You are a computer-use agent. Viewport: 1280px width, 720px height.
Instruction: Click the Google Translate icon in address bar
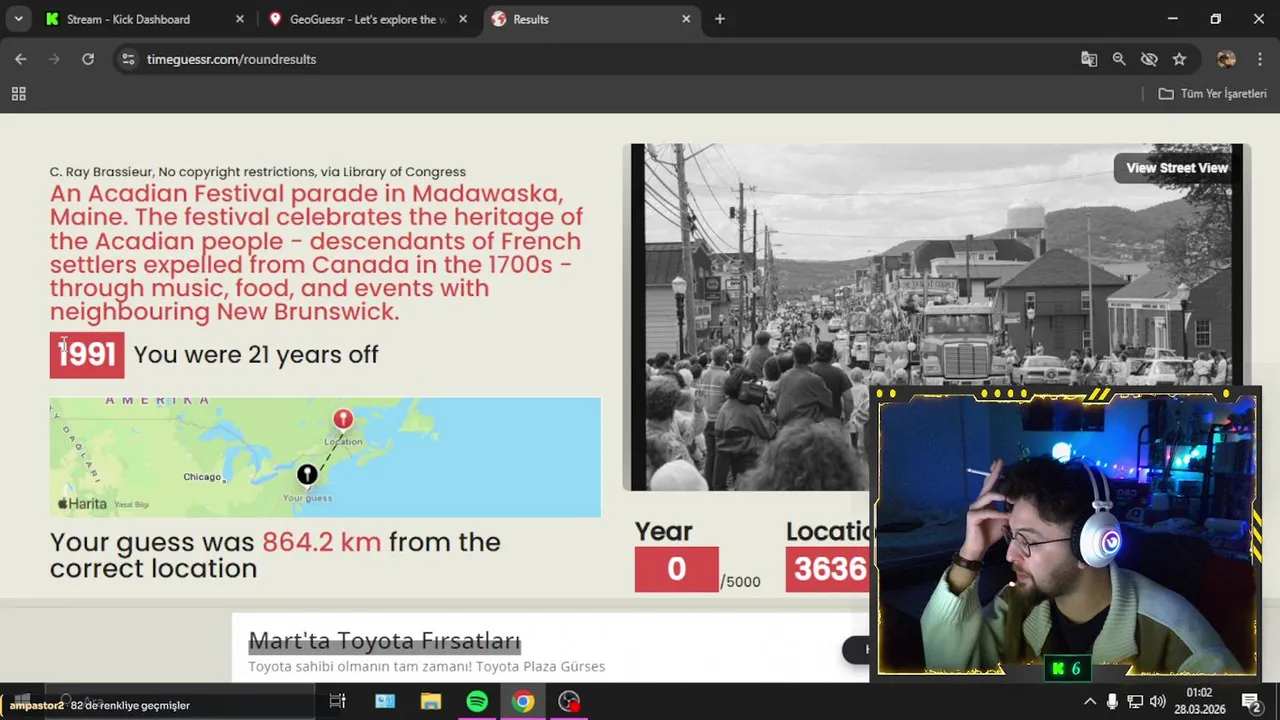[1089, 59]
